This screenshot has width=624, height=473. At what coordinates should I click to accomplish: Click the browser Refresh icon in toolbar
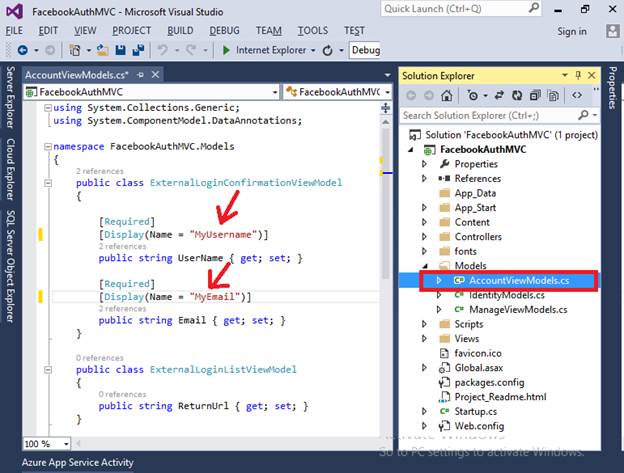coord(328,51)
